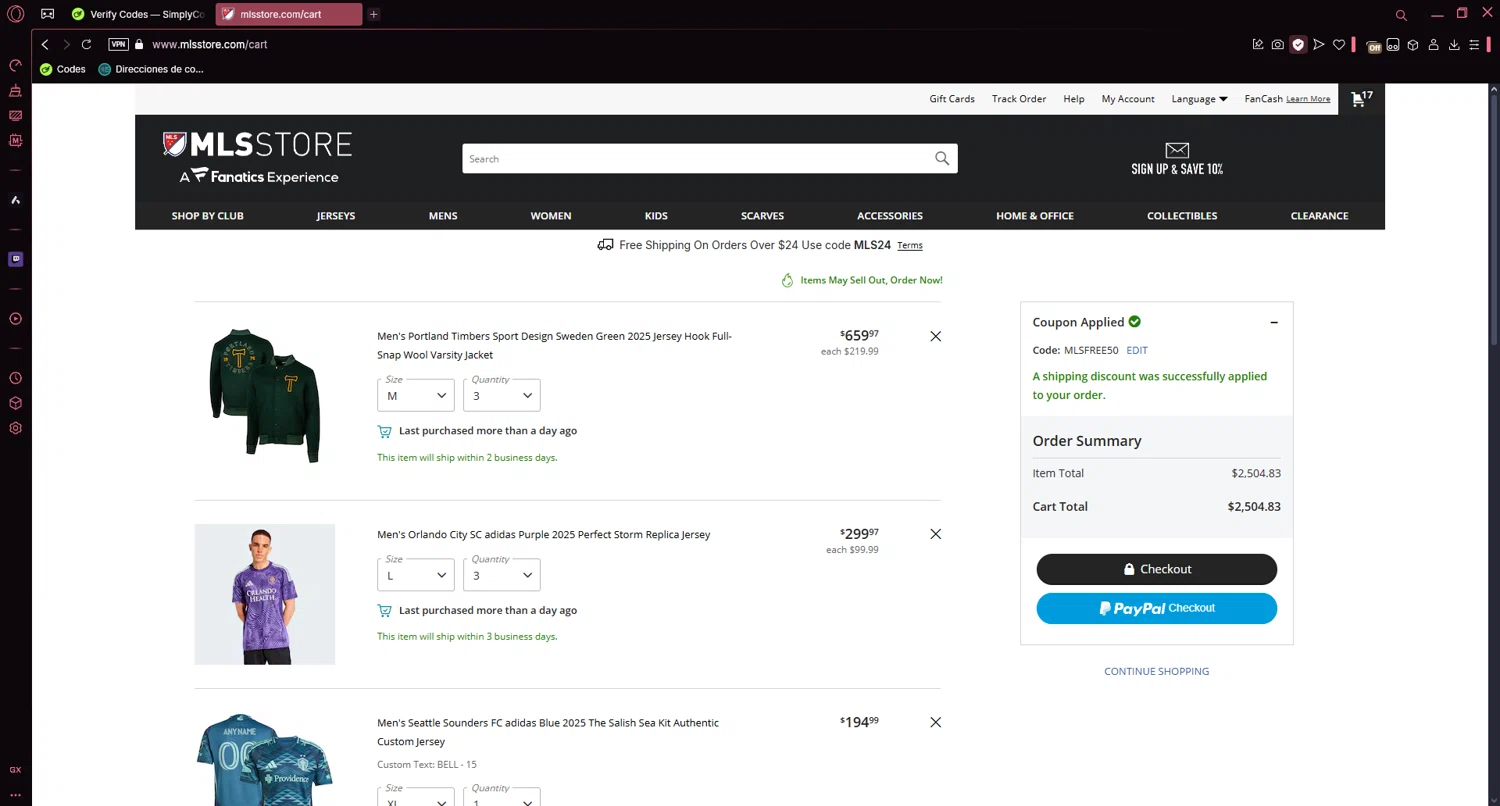The image size is (1500, 806).
Task: Open the Kids menu
Action: pos(656,216)
